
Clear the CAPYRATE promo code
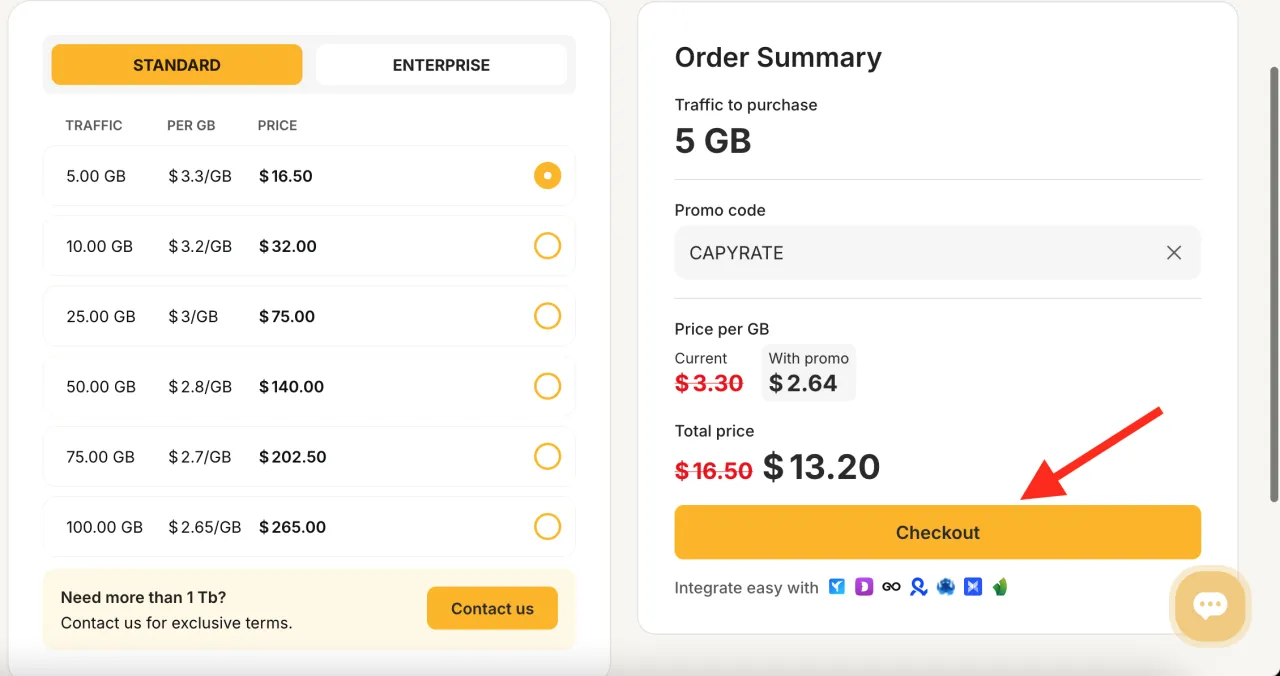coord(1174,253)
